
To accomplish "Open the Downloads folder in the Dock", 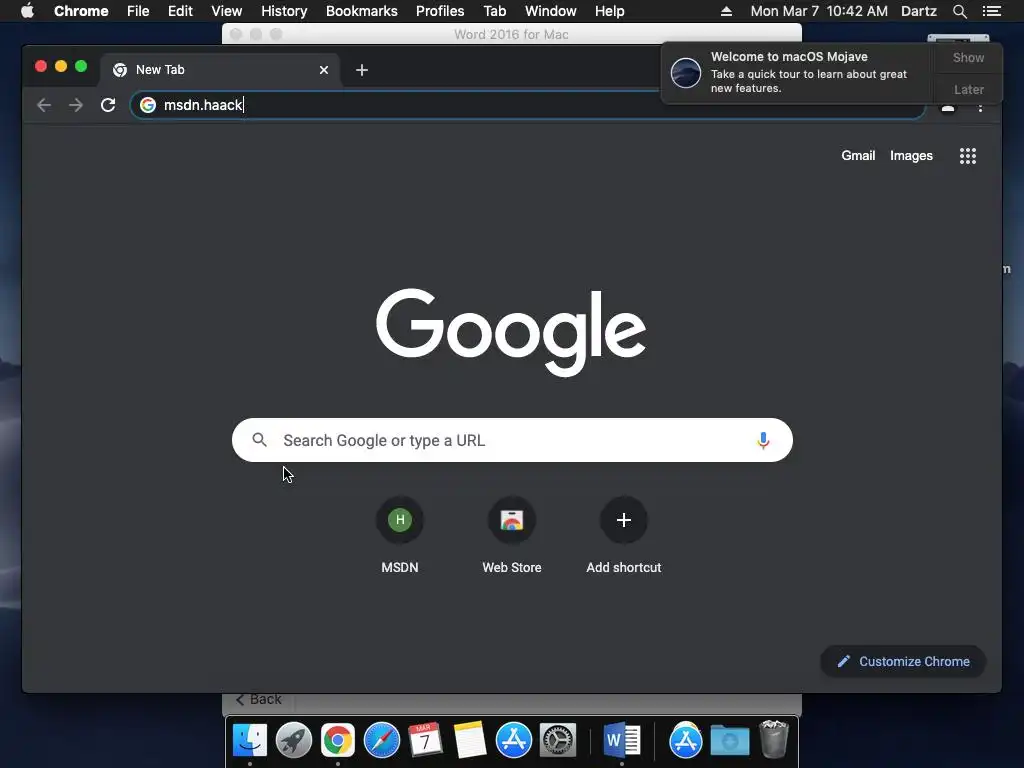I will click(729, 740).
